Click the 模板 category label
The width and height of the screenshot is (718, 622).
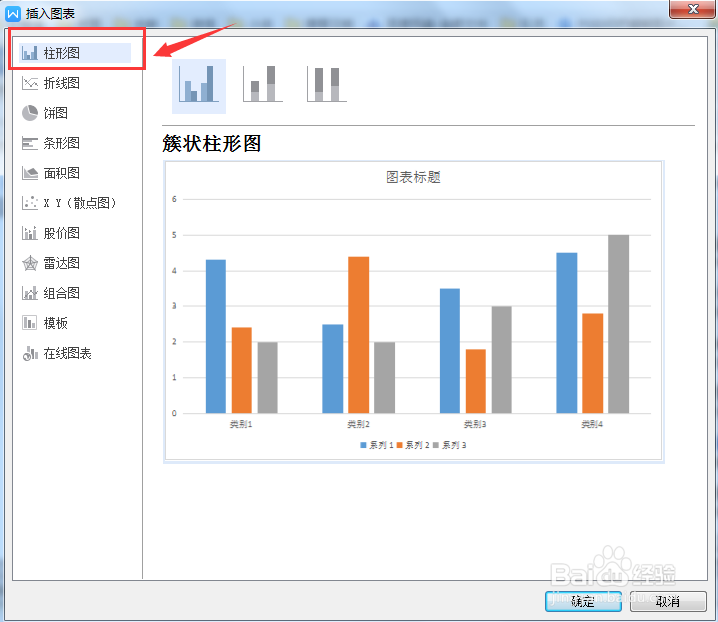pos(56,323)
